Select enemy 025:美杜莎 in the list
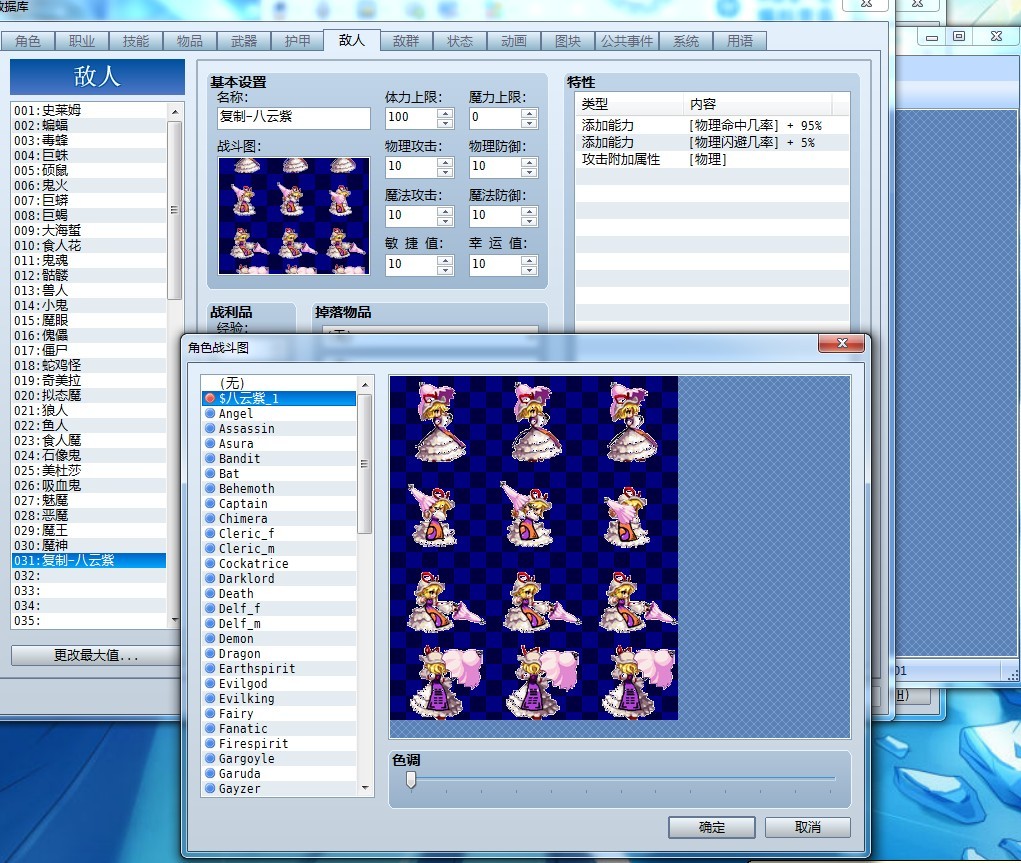Viewport: 1021px width, 863px height. click(x=89, y=470)
